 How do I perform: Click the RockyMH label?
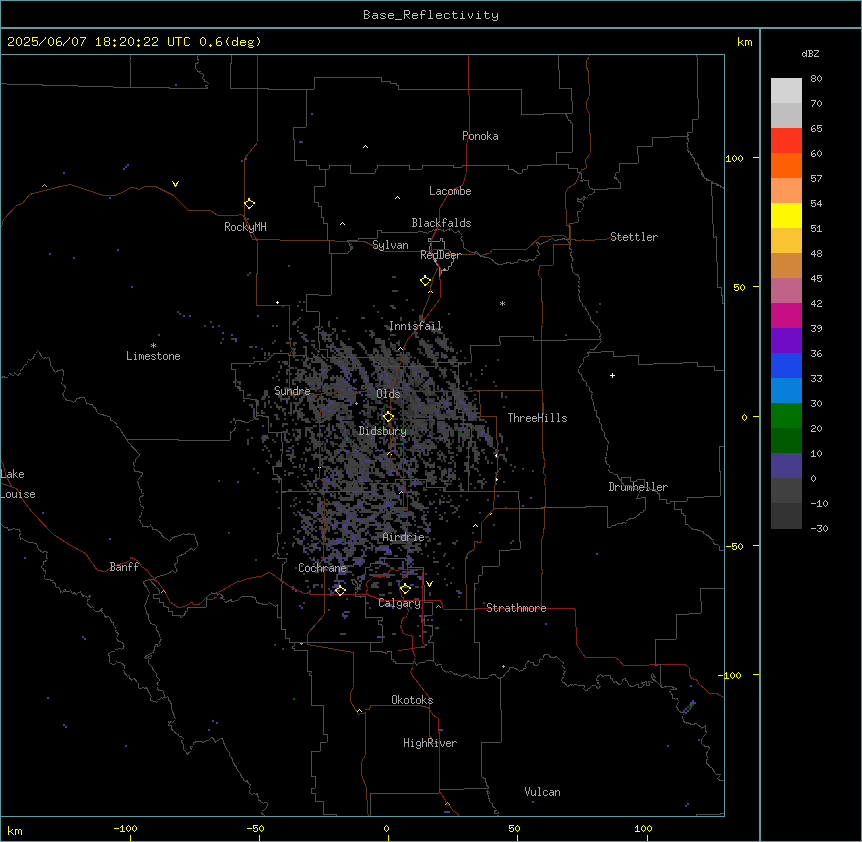coord(245,227)
